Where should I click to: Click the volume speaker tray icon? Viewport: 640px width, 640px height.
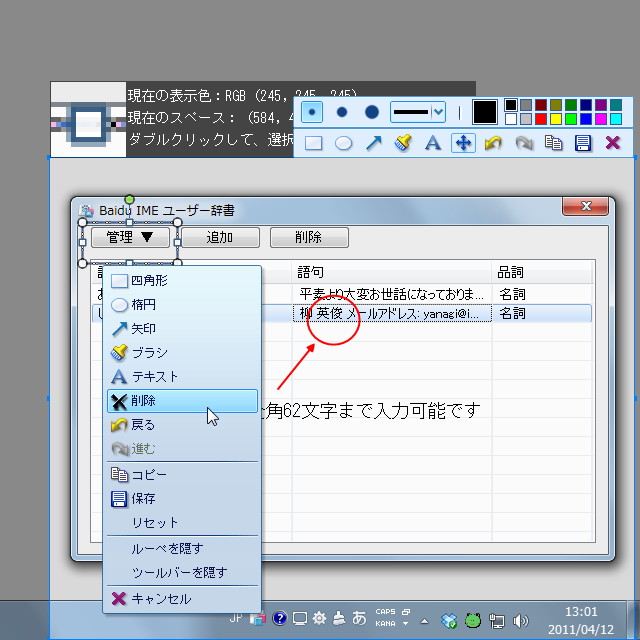(x=520, y=621)
